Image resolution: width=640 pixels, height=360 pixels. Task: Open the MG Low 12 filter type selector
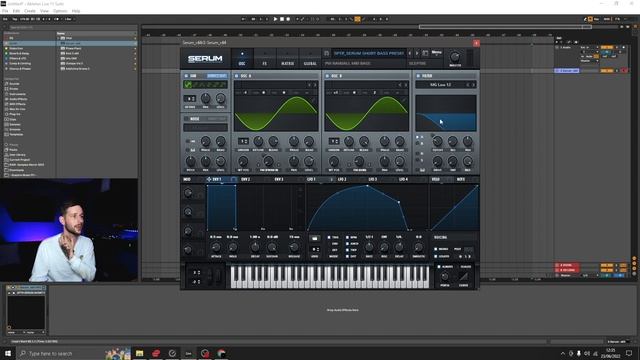(440, 85)
